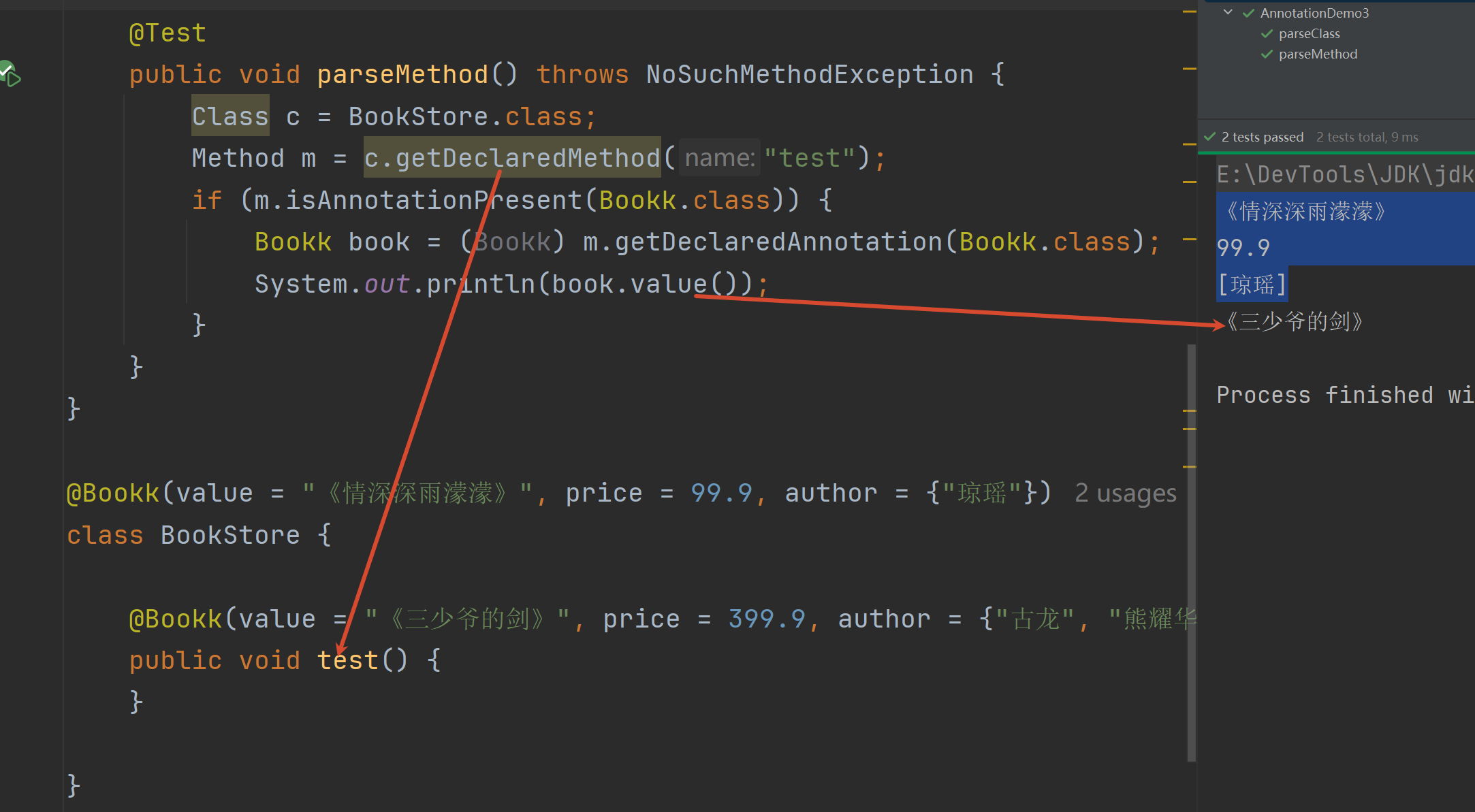Viewport: 1475px width, 812px height.
Task: Click the highlighted Class keyword in code
Action: tap(230, 116)
